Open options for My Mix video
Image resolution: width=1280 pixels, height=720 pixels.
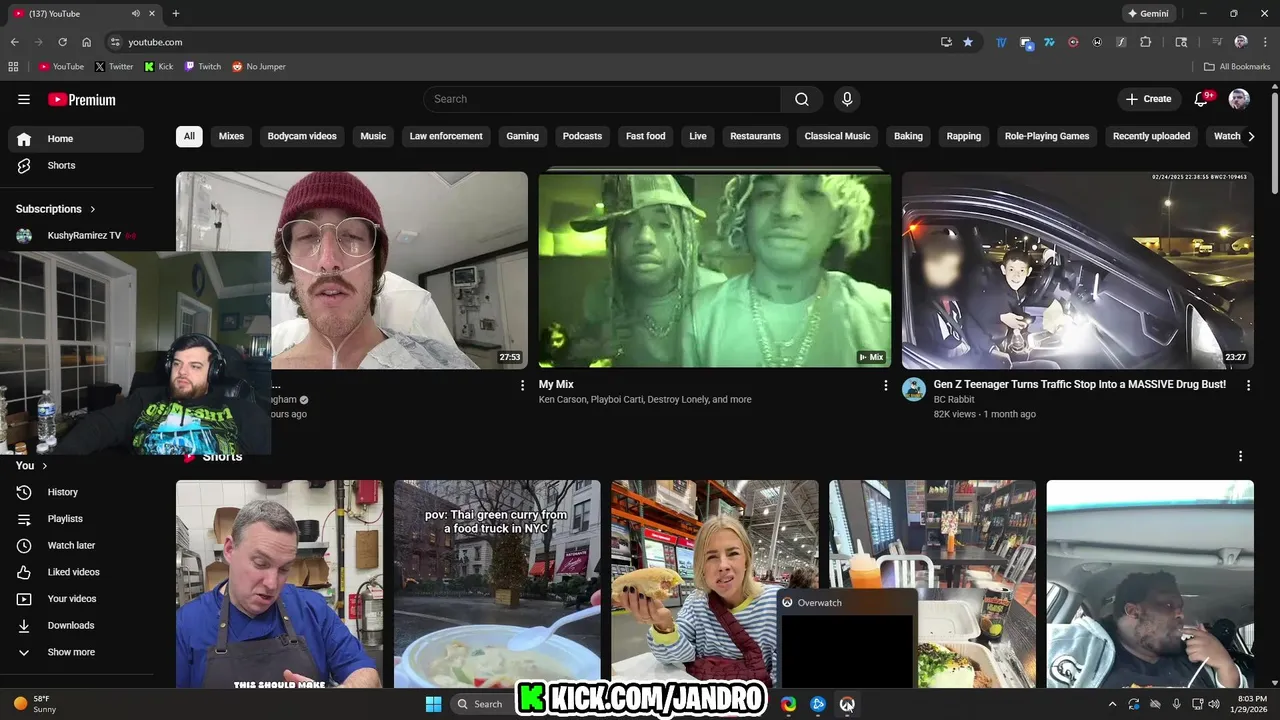click(885, 385)
